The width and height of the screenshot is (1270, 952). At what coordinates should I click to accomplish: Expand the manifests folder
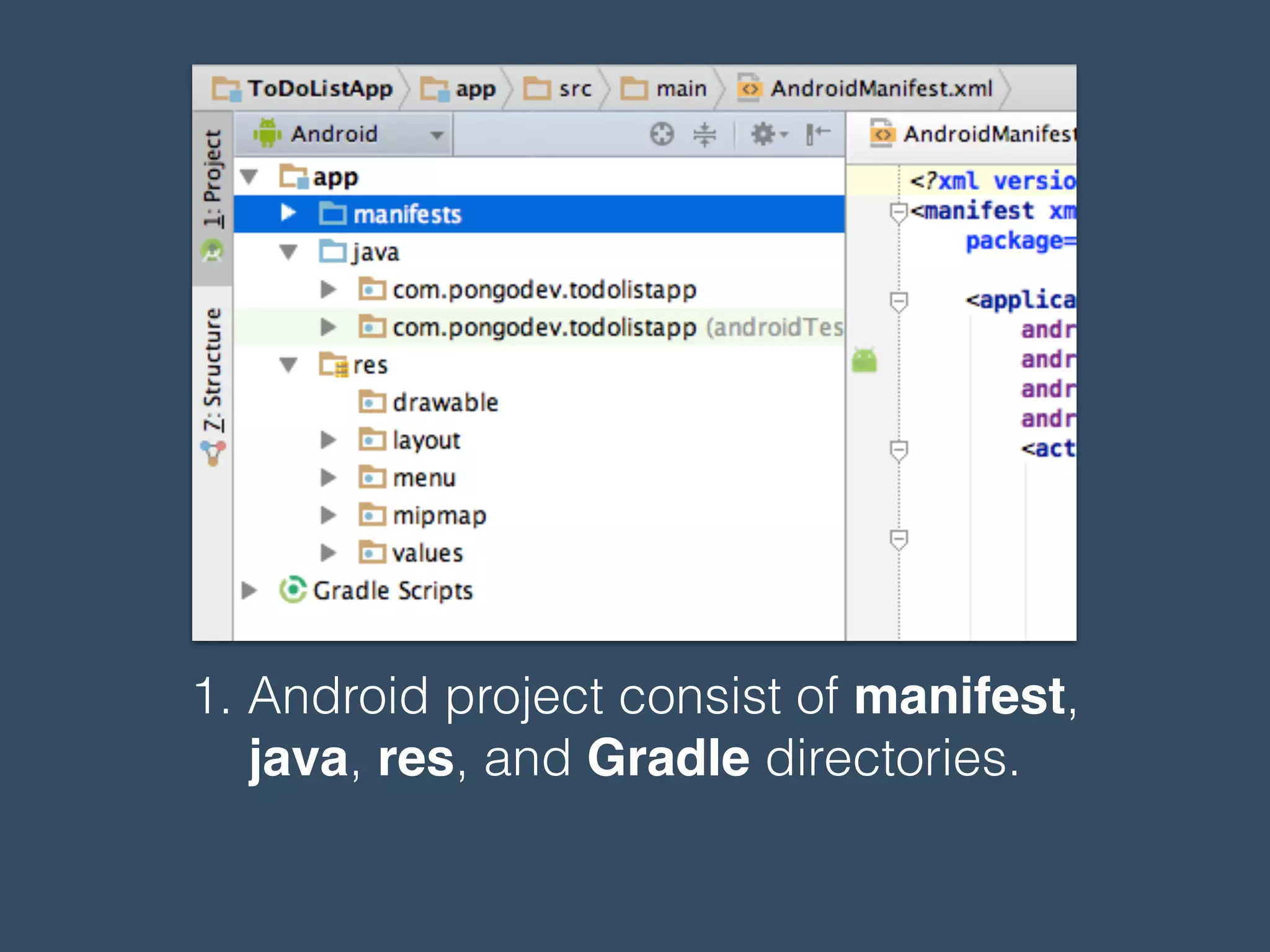288,213
